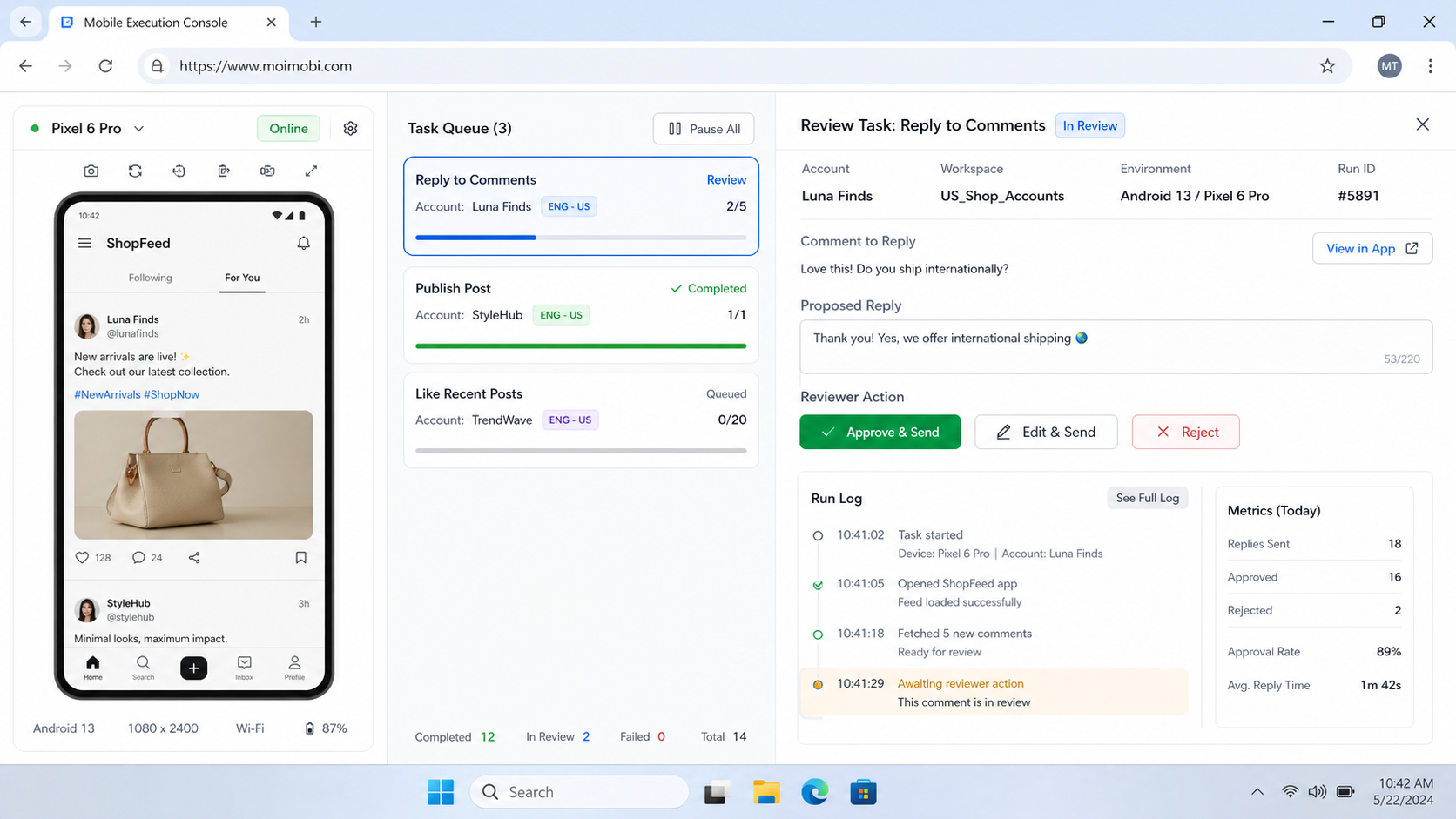This screenshot has height=819, width=1456.
Task: Click the file share/export icon above the phone
Action: [x=224, y=171]
